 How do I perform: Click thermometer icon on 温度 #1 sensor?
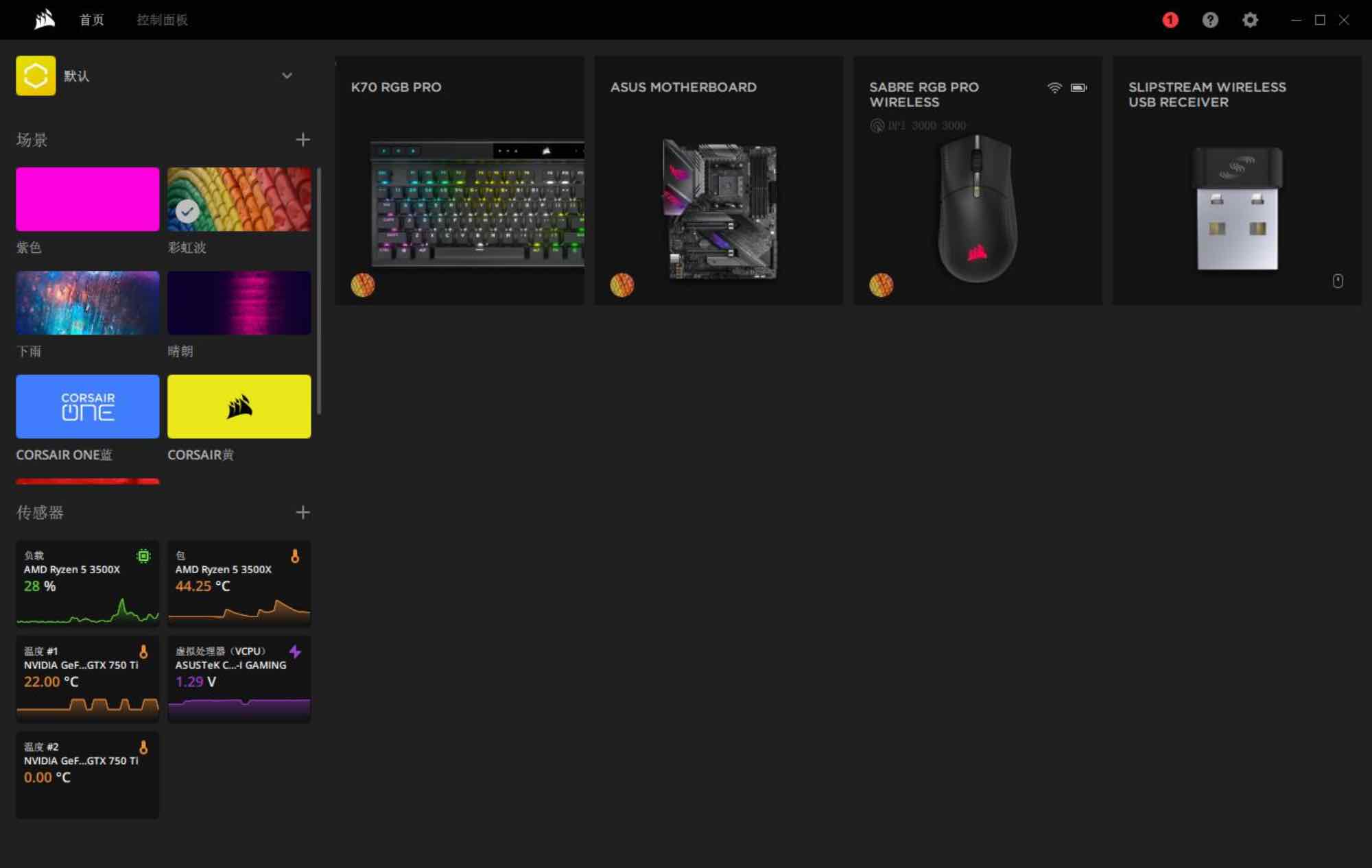tap(143, 651)
